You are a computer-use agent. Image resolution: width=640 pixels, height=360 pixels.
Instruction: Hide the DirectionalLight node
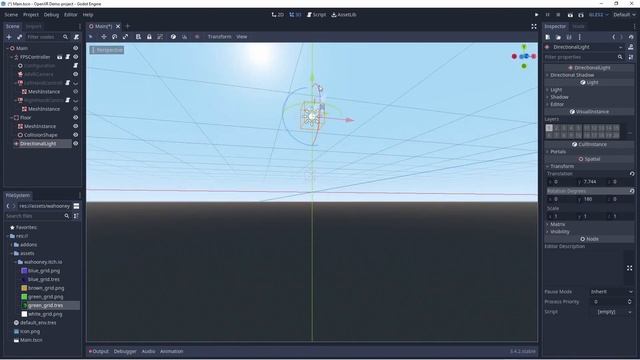coord(76,144)
